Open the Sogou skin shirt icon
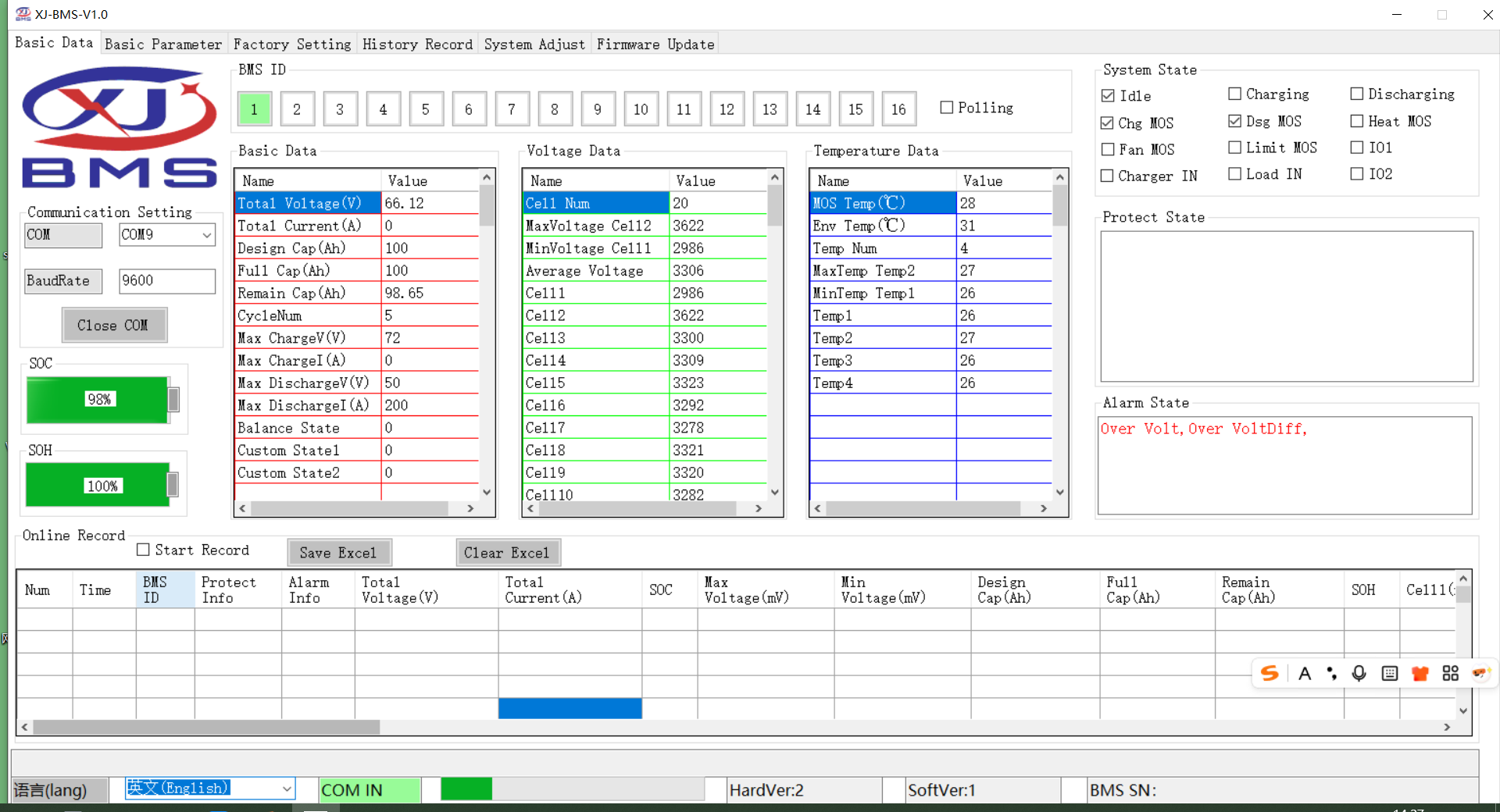Image resolution: width=1500 pixels, height=812 pixels. (1420, 674)
